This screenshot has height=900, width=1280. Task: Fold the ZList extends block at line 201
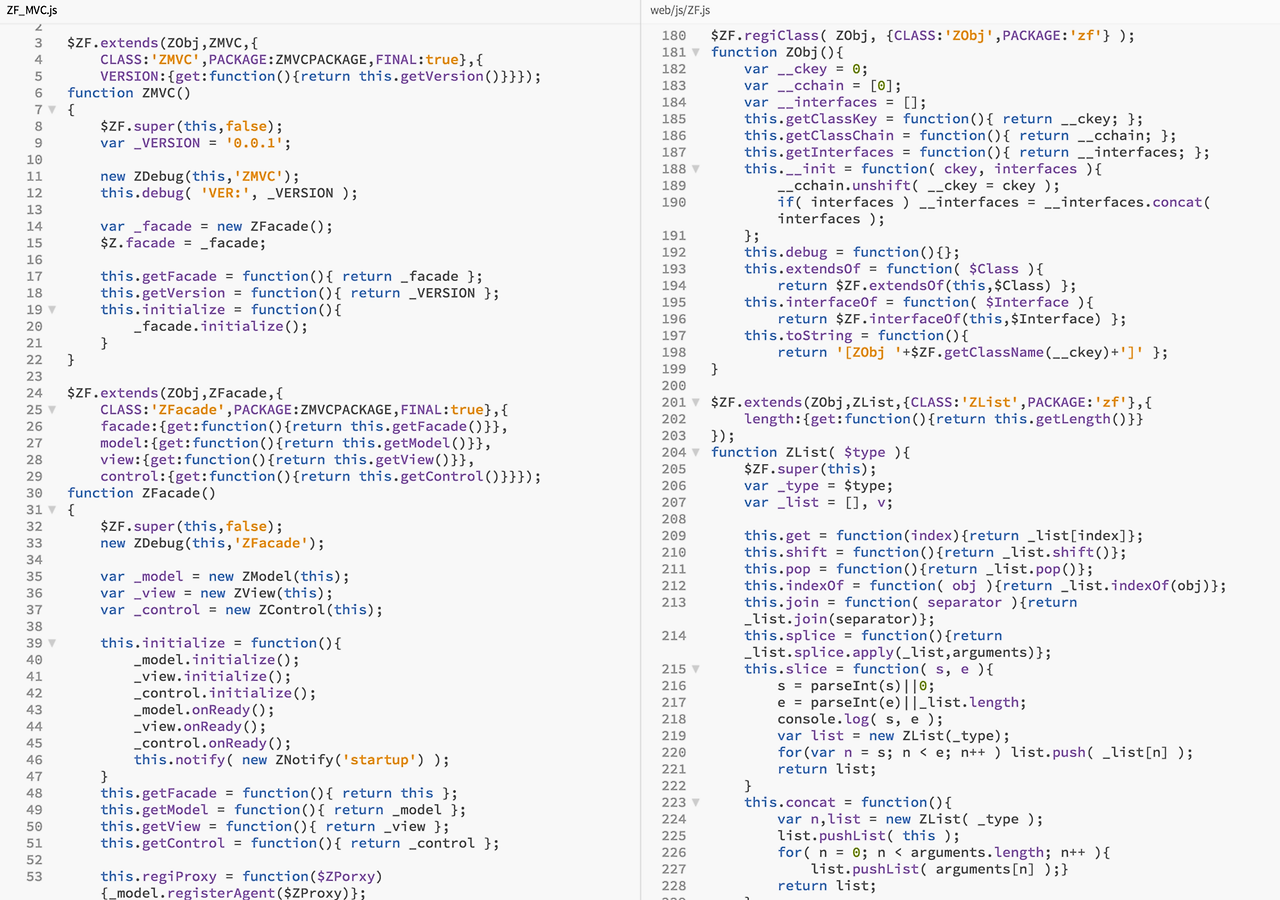click(x=696, y=402)
